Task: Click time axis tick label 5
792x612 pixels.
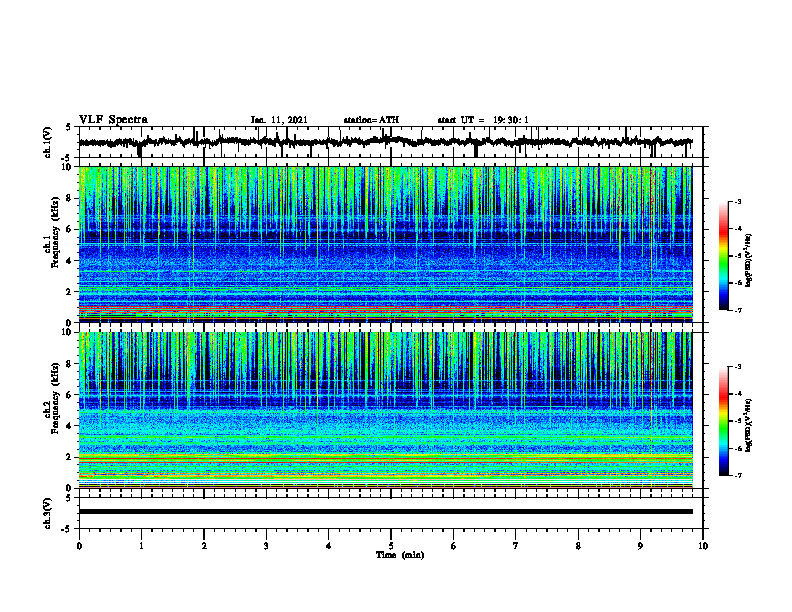Action: [391, 546]
